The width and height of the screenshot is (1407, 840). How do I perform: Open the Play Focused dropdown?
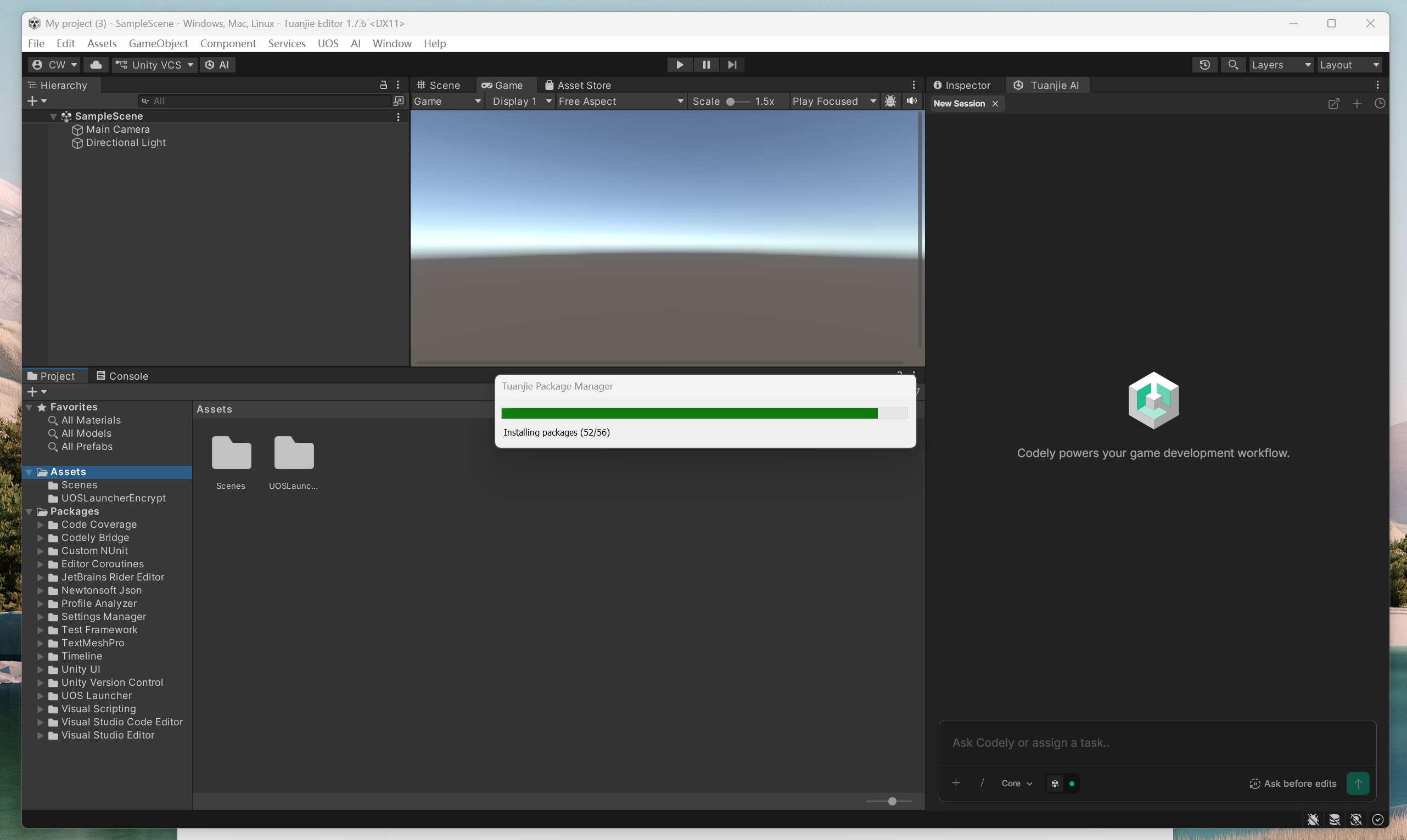tap(834, 102)
